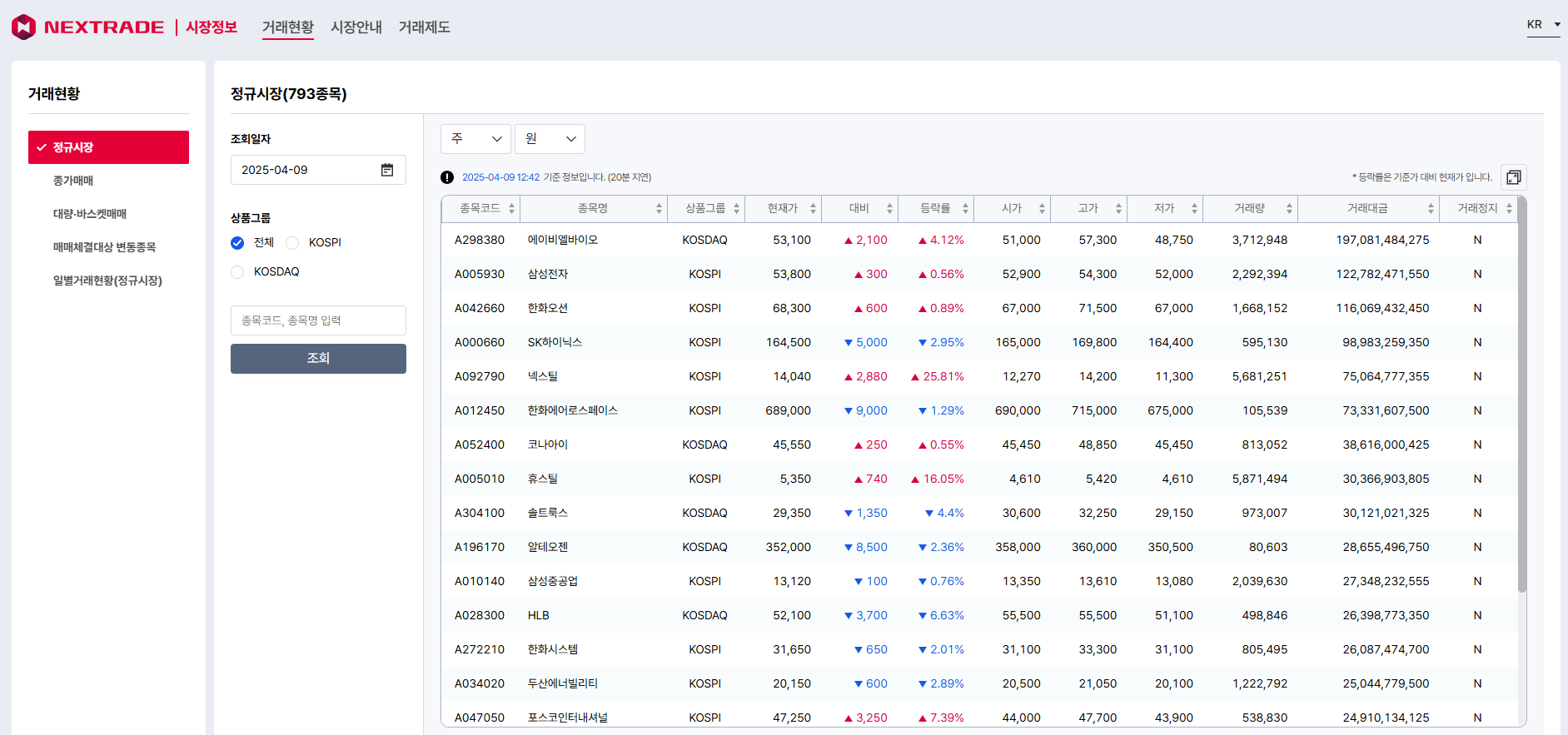Image resolution: width=1568 pixels, height=735 pixels.
Task: Sort by 고가 column arrows
Action: (1118, 209)
